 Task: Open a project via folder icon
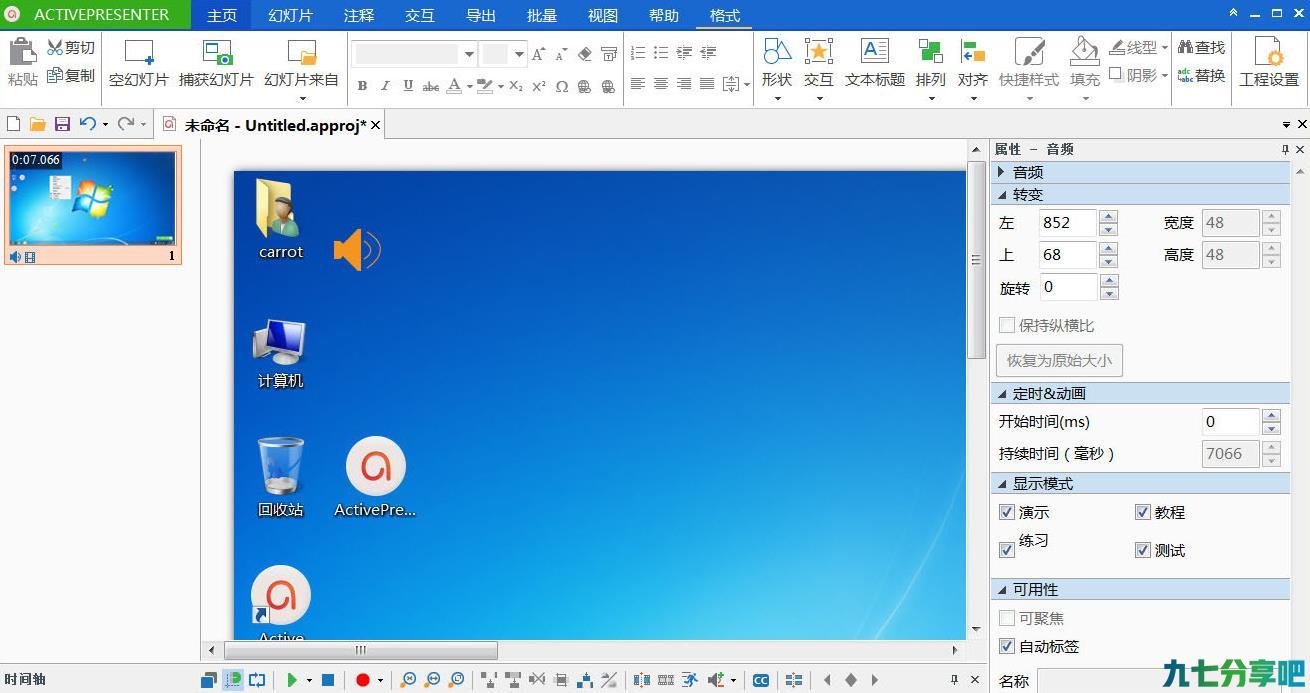coord(37,124)
